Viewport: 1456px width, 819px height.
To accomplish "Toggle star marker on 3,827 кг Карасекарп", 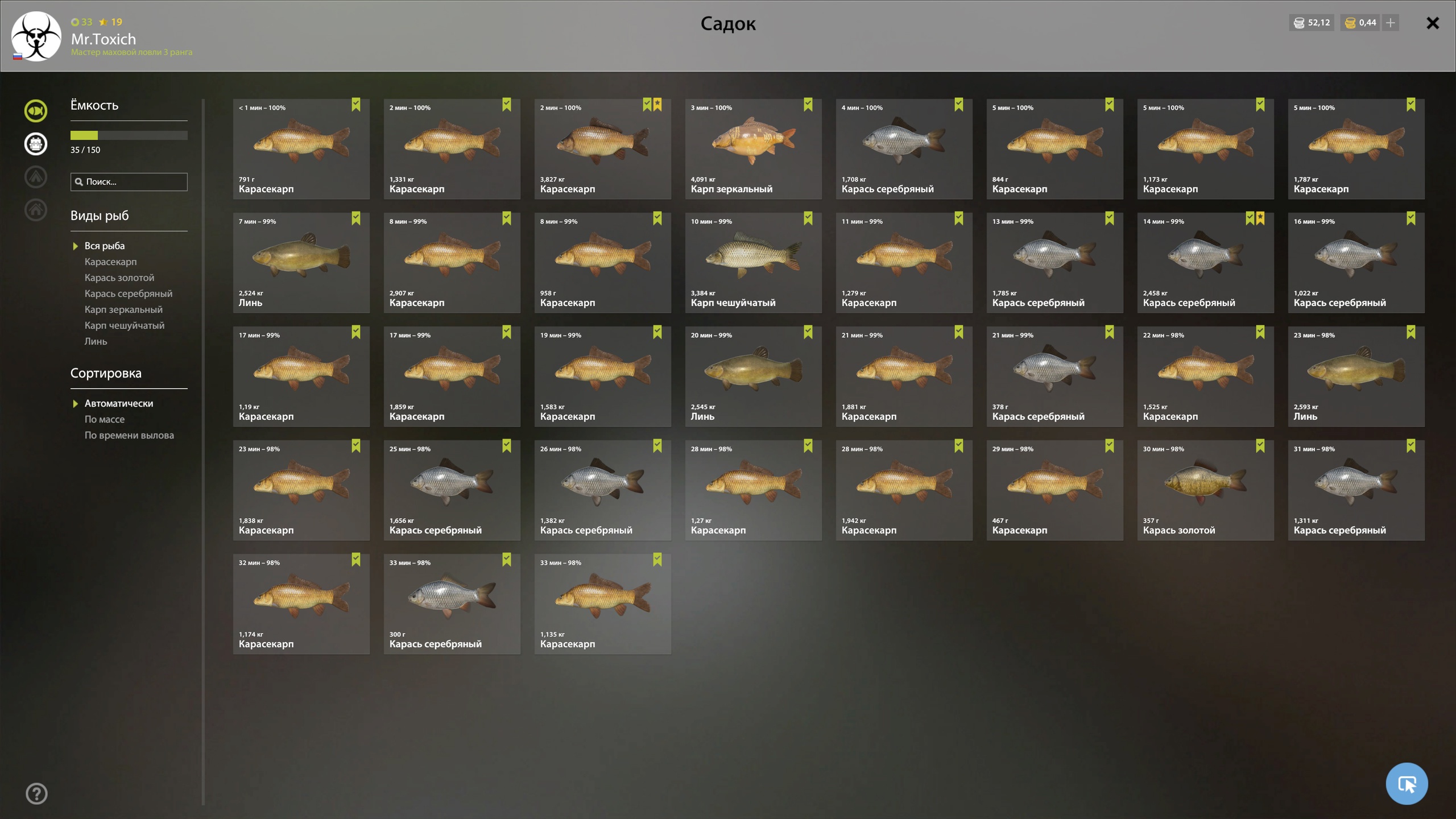I will (x=657, y=105).
